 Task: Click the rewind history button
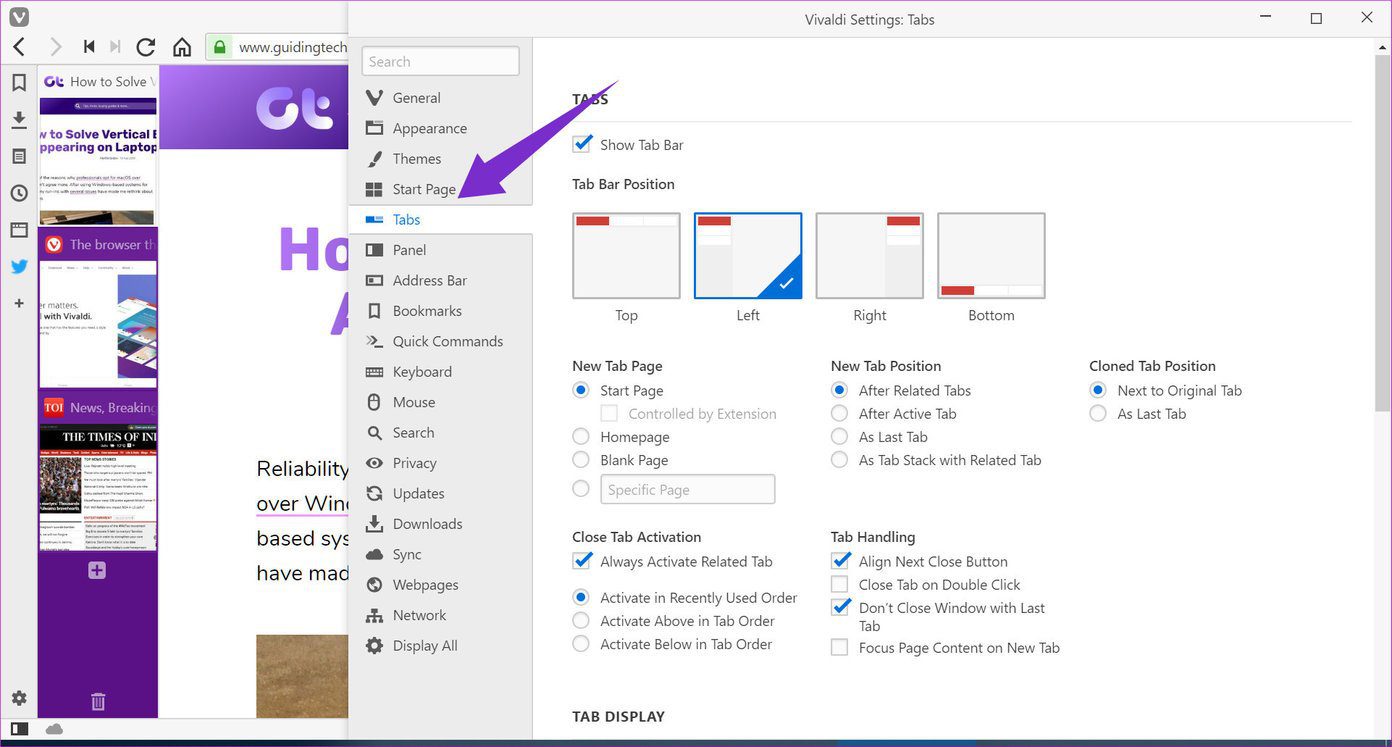(89, 47)
